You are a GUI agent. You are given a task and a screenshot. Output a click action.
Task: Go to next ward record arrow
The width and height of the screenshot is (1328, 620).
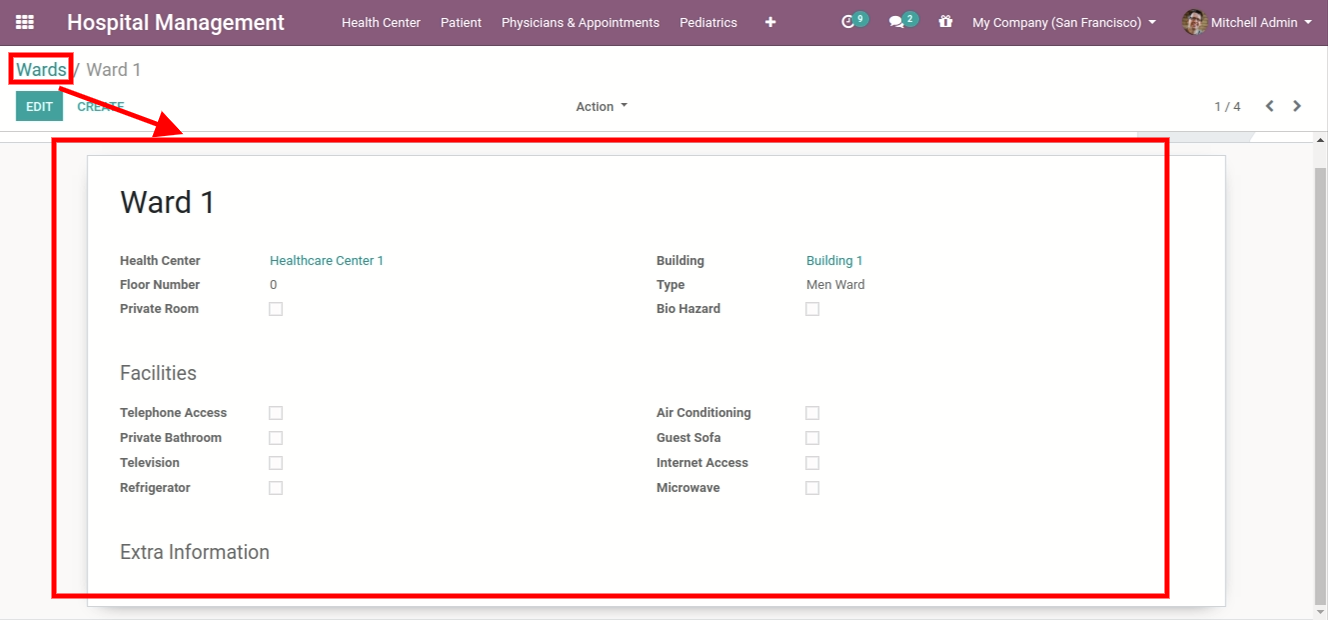click(1297, 106)
